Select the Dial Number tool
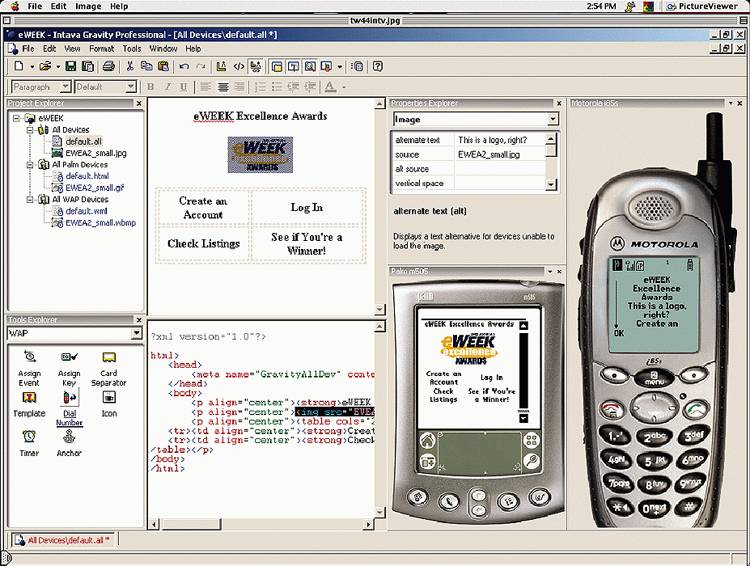Screen dimensions: 750x566 69,408
